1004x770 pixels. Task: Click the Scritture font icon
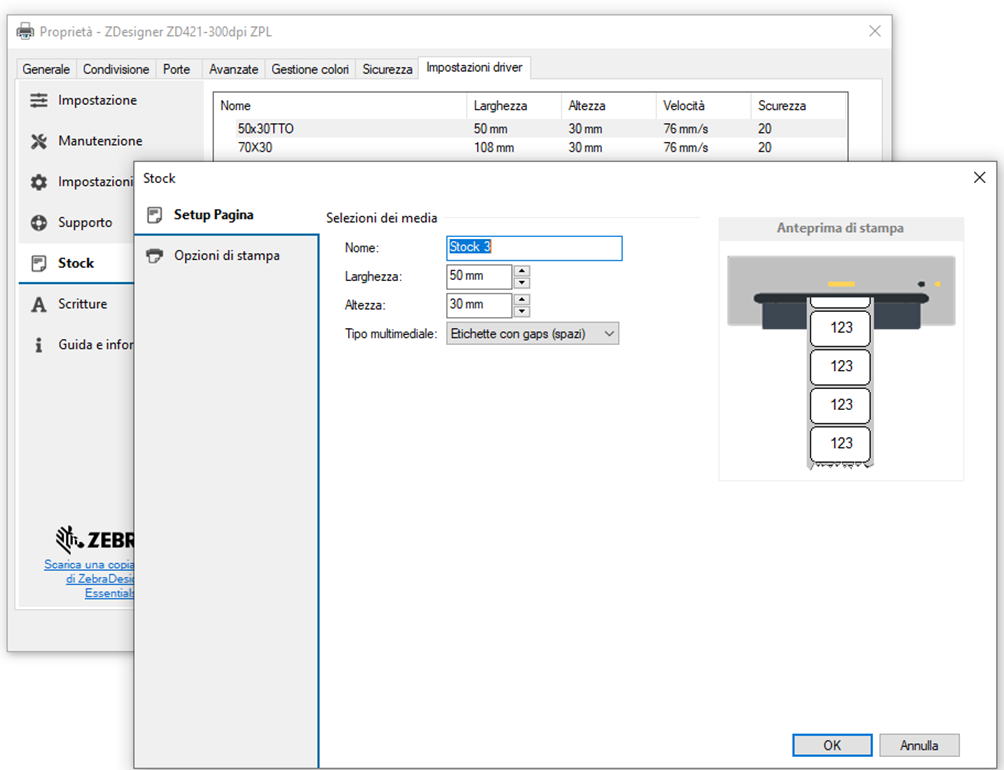pyautogui.click(x=39, y=304)
